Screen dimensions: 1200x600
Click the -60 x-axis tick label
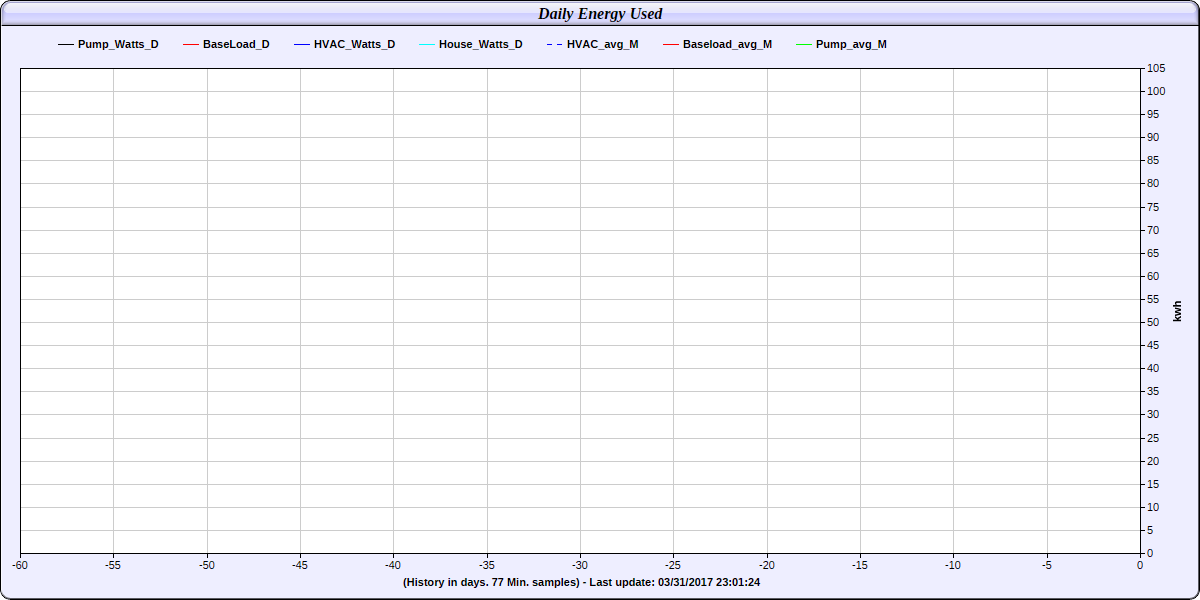coord(20,565)
